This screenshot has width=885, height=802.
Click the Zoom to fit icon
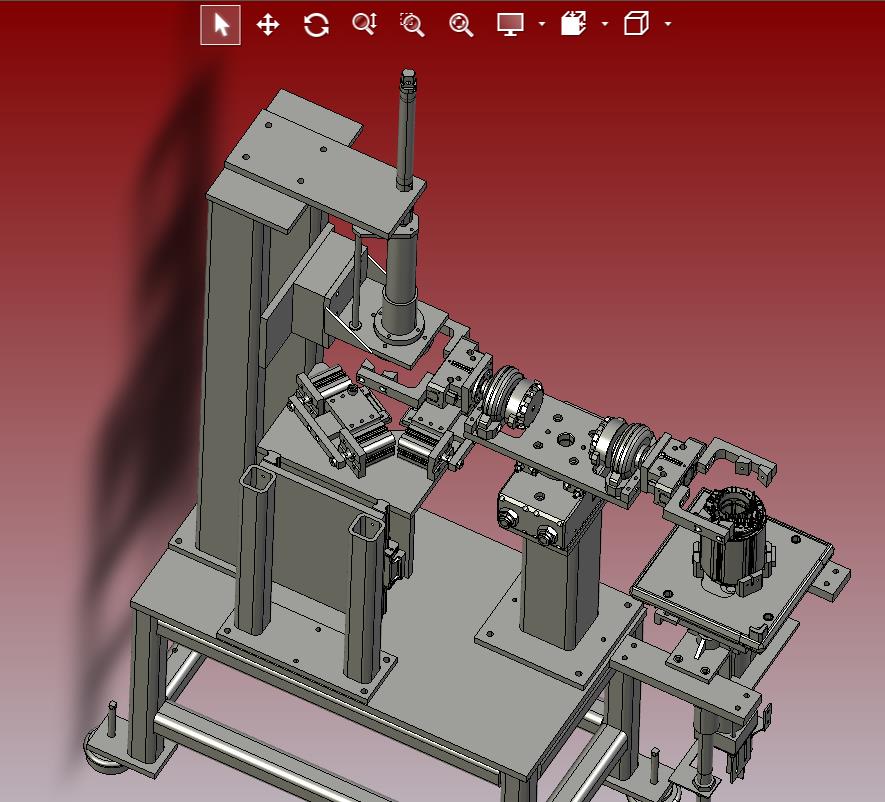click(461, 25)
